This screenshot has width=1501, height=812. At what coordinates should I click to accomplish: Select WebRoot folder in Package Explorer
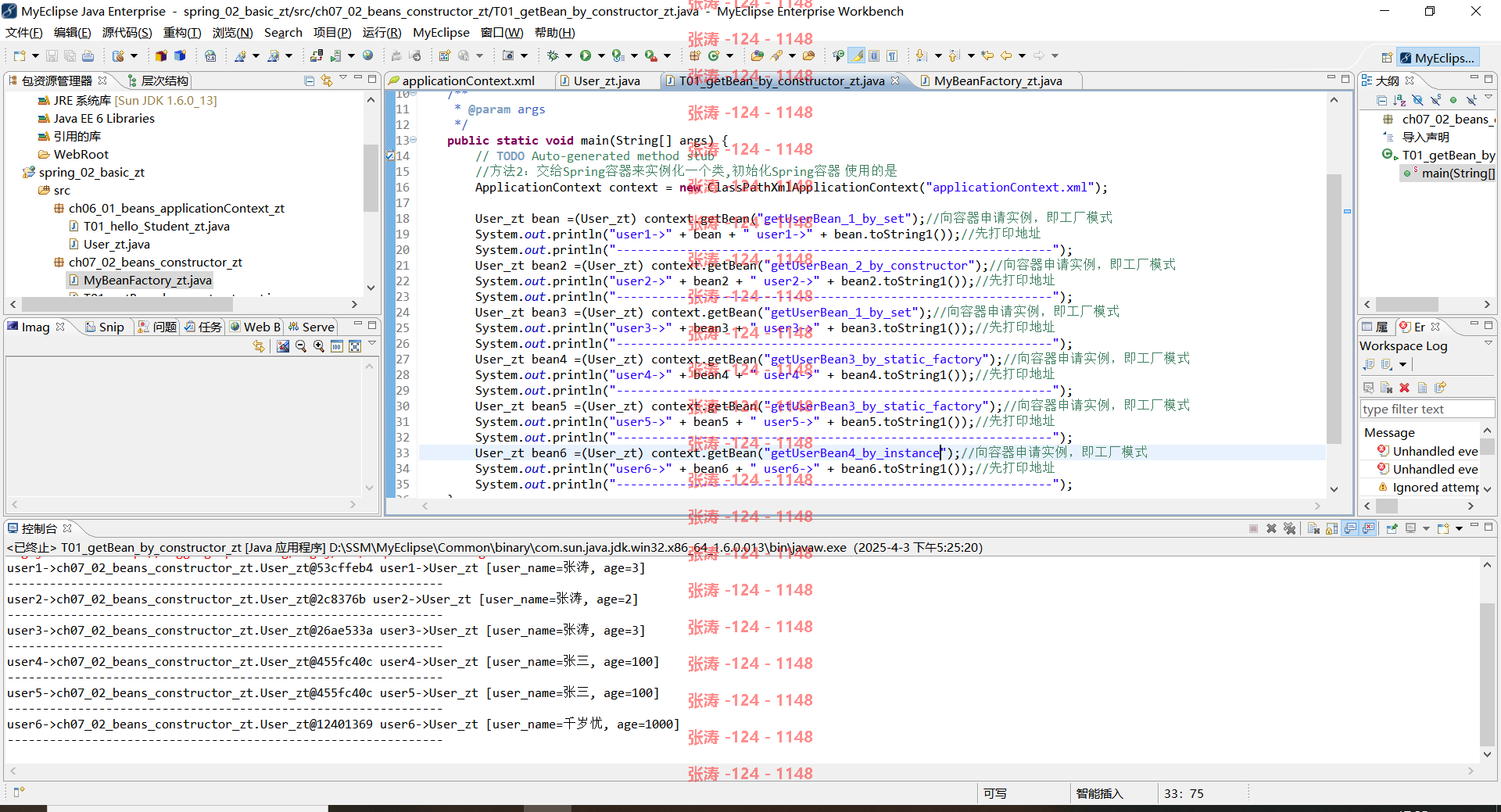coord(73,154)
